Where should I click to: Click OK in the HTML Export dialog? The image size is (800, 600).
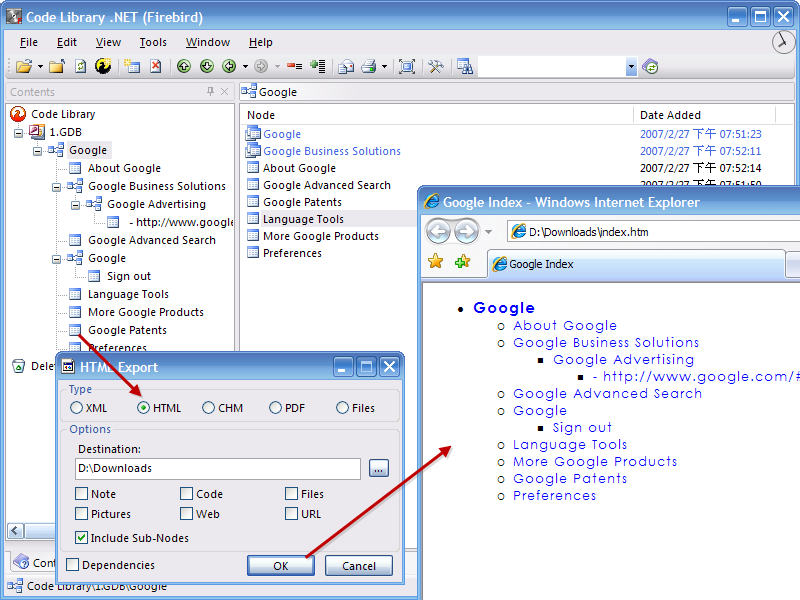(281, 565)
